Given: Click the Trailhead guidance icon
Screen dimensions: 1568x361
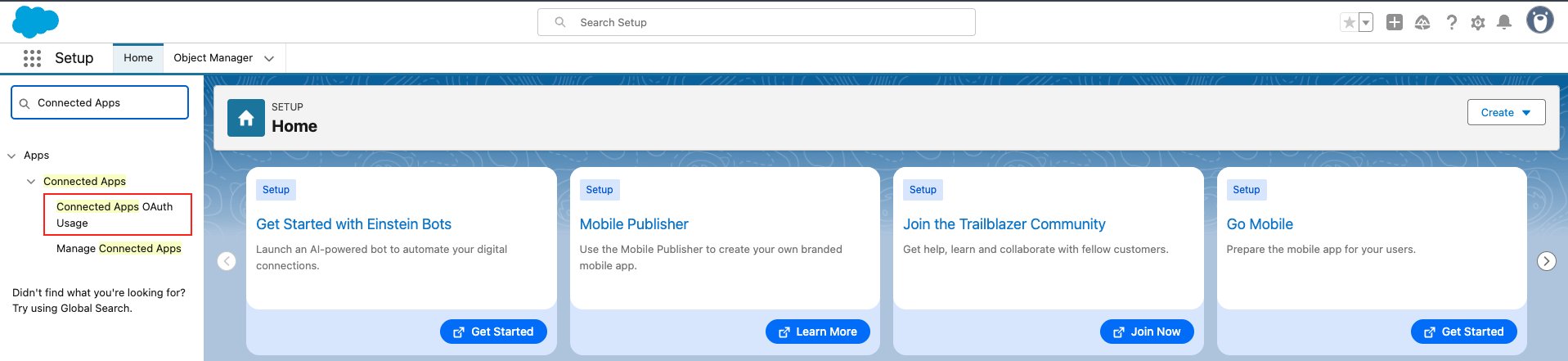Looking at the screenshot, I should [1422, 22].
